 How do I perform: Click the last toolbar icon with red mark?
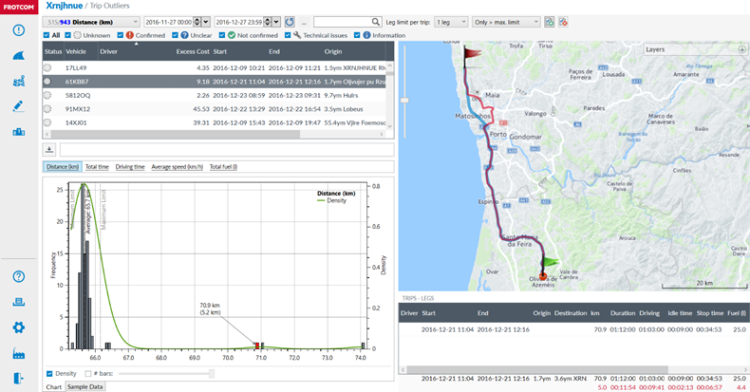point(563,22)
